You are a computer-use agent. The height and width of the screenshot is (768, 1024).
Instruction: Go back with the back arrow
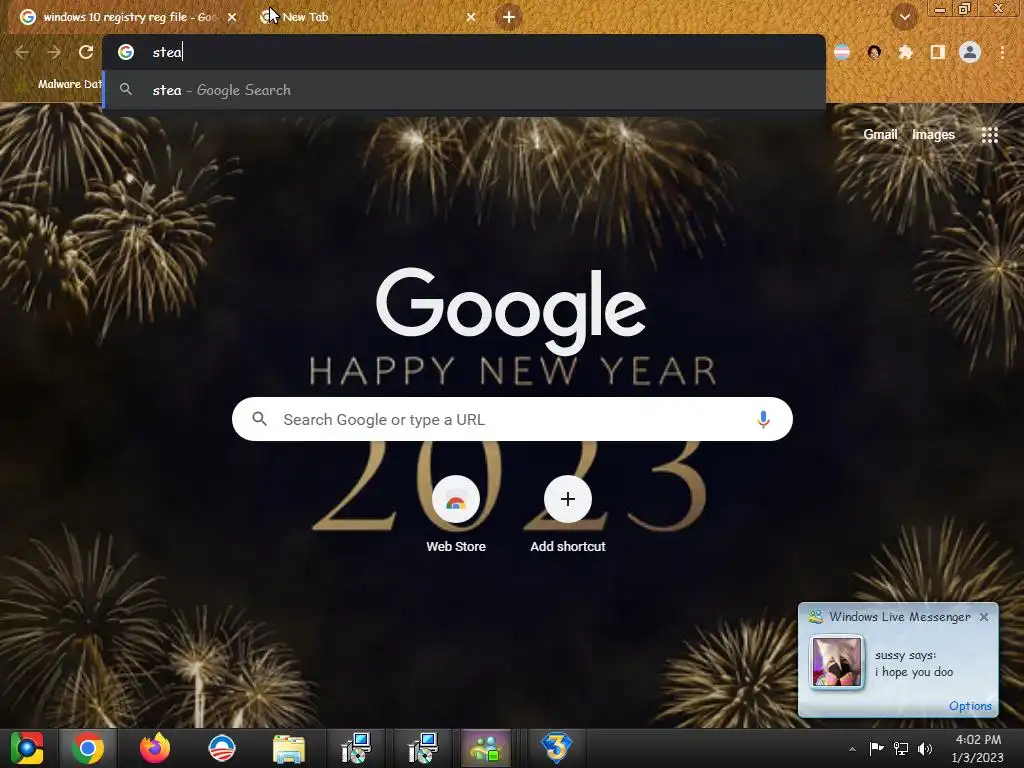(21, 52)
